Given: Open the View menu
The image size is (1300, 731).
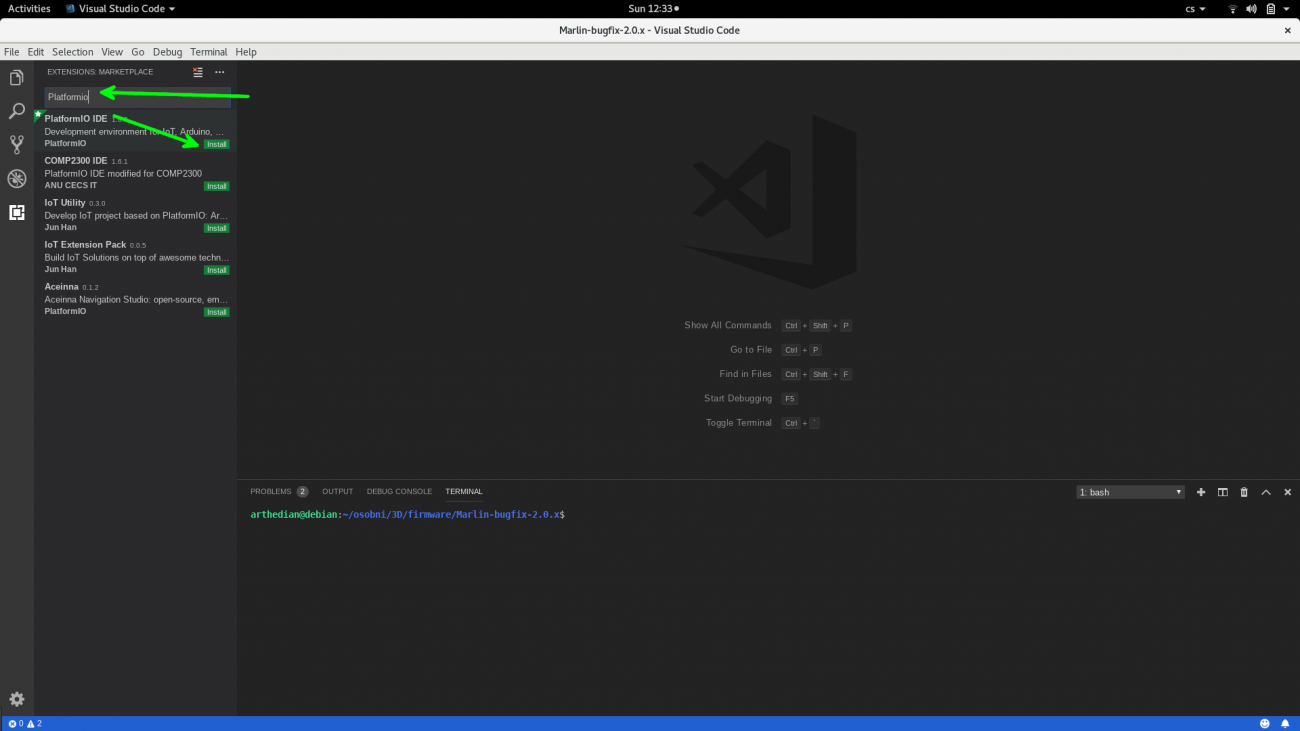Looking at the screenshot, I should click(112, 52).
